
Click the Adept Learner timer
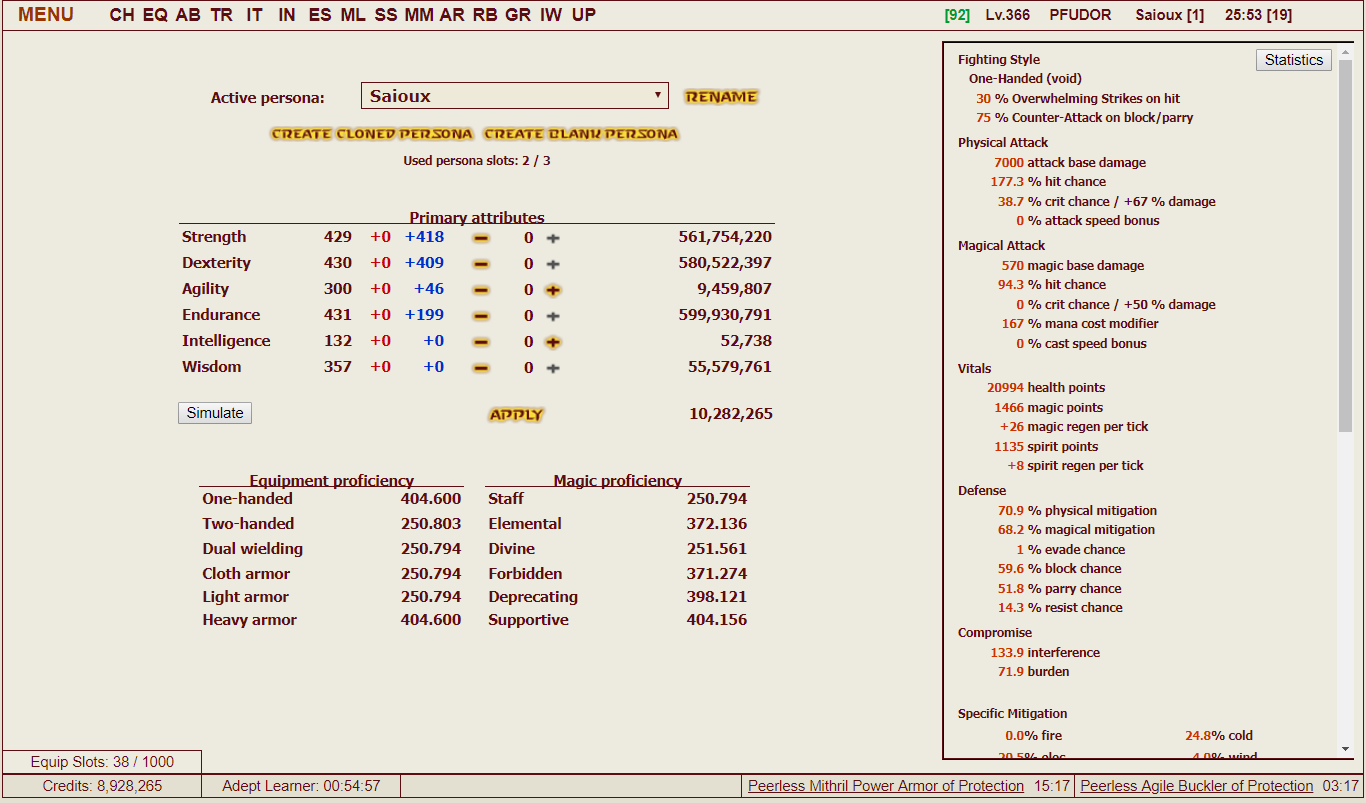301,786
